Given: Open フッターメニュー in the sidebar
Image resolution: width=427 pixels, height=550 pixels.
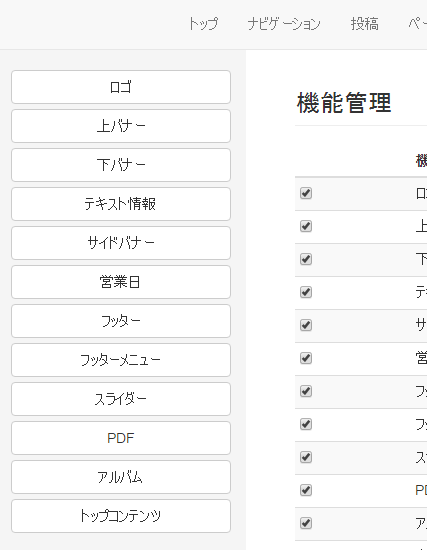Looking at the screenshot, I should [121, 360].
